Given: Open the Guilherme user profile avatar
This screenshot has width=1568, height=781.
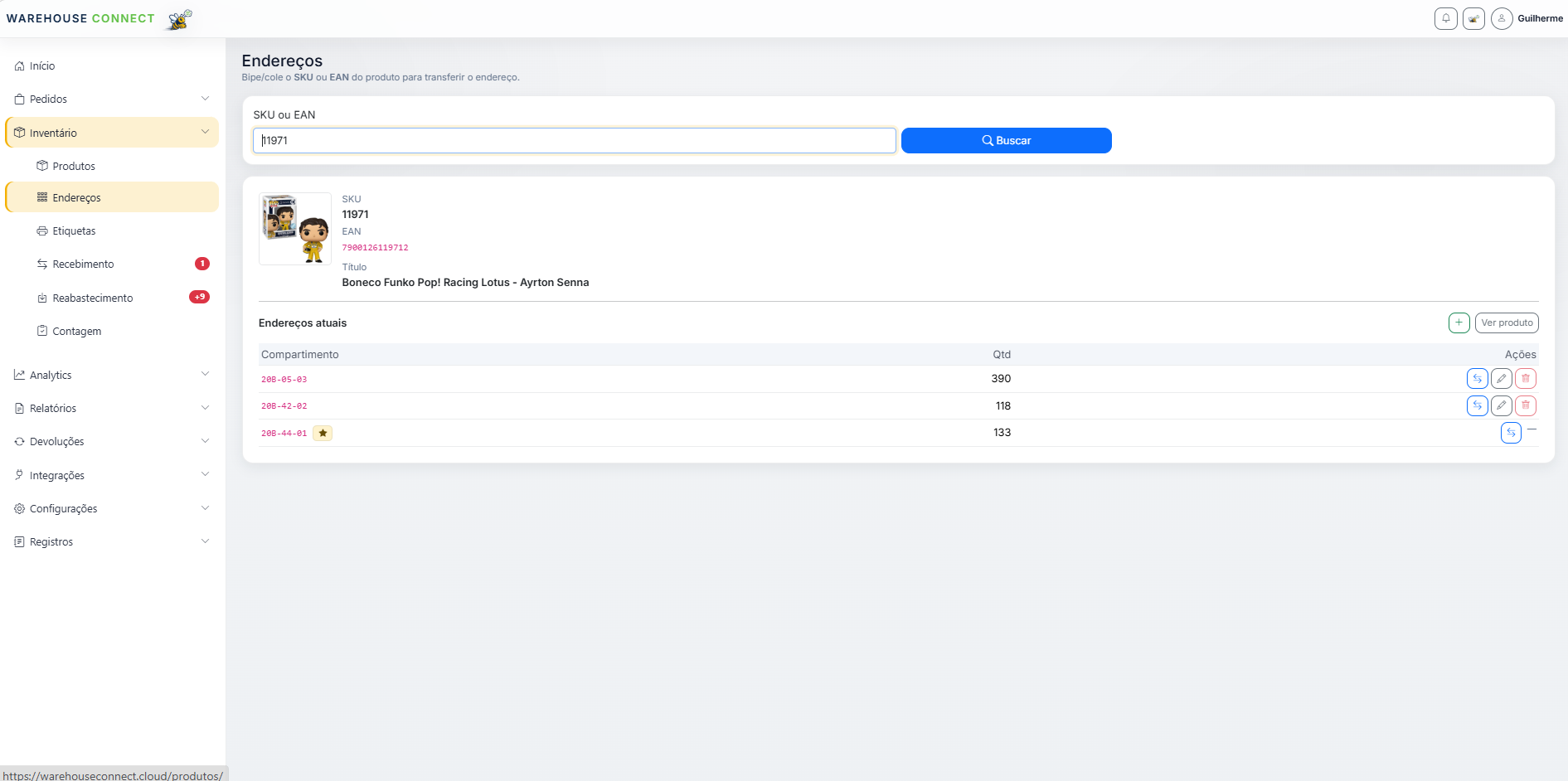Looking at the screenshot, I should [x=1501, y=18].
